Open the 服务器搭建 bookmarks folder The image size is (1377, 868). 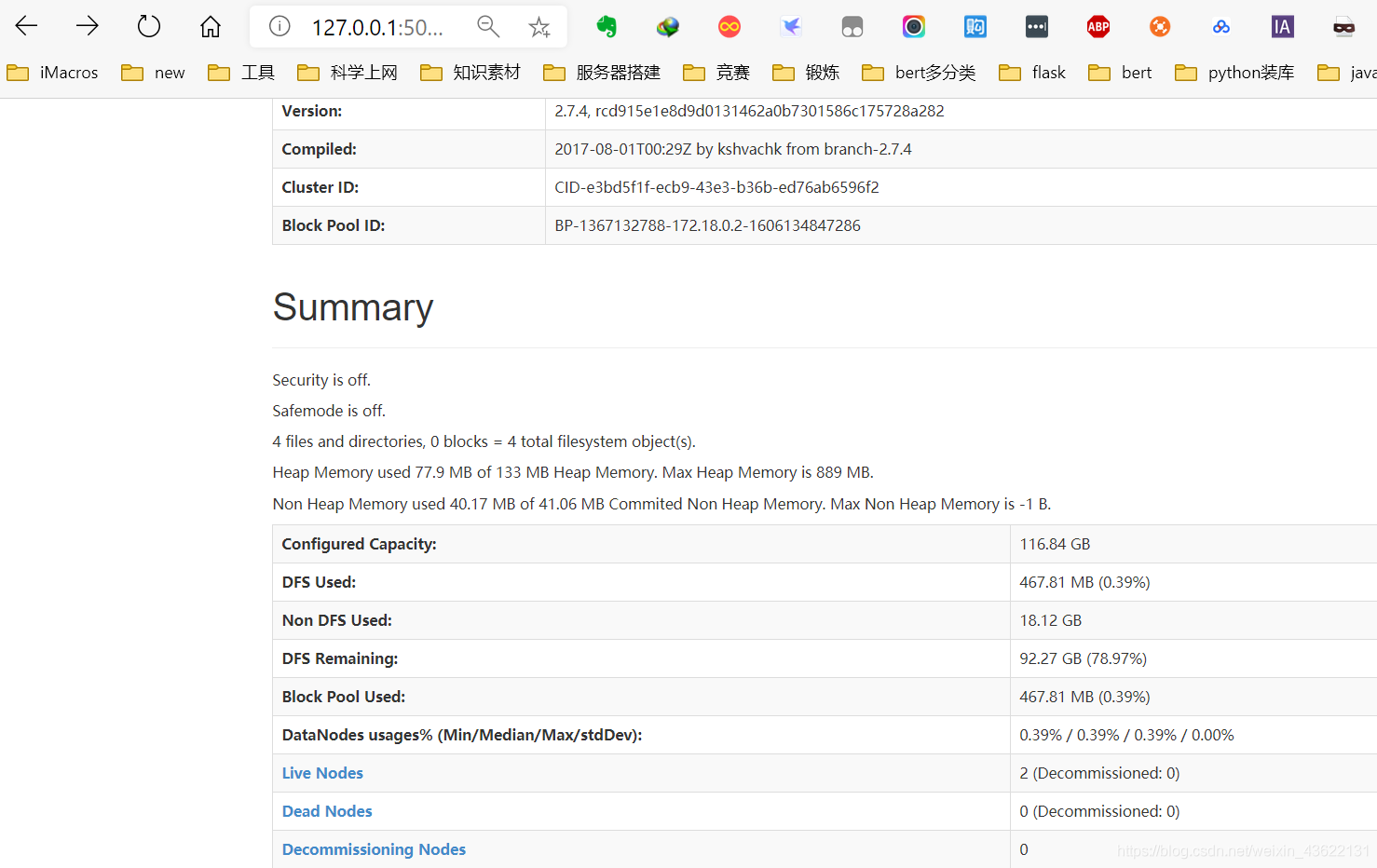pos(602,73)
